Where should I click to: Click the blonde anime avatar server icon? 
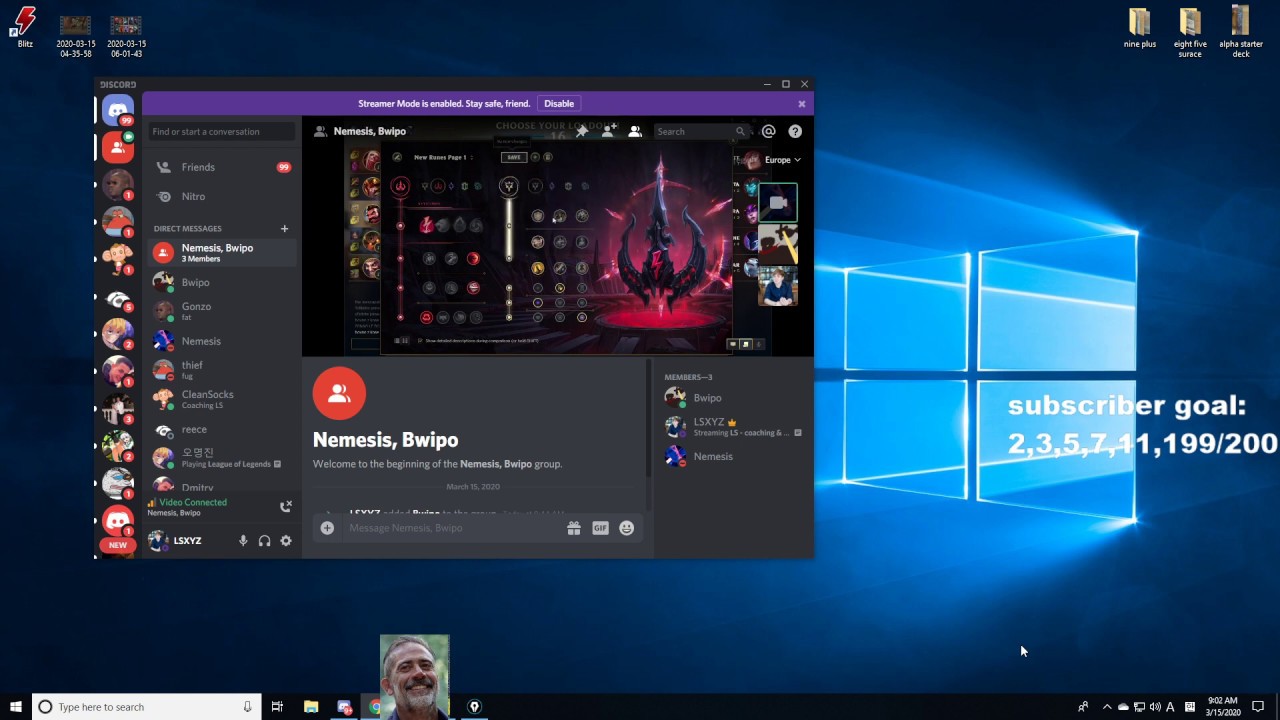tap(118, 333)
